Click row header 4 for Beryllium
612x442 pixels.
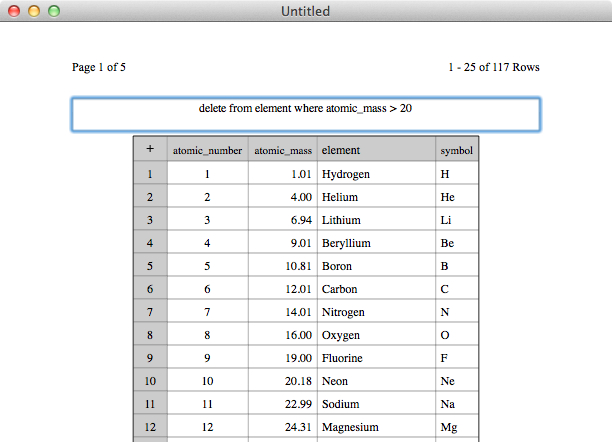point(150,243)
